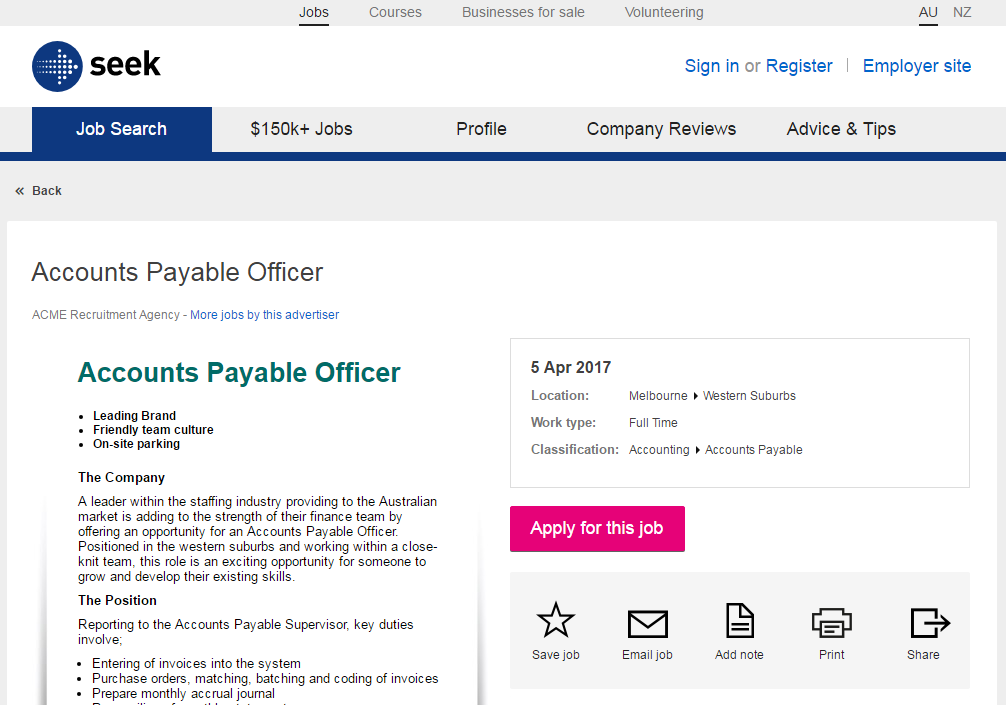Click the Email job envelope icon
1006x705 pixels.
[x=647, y=624]
